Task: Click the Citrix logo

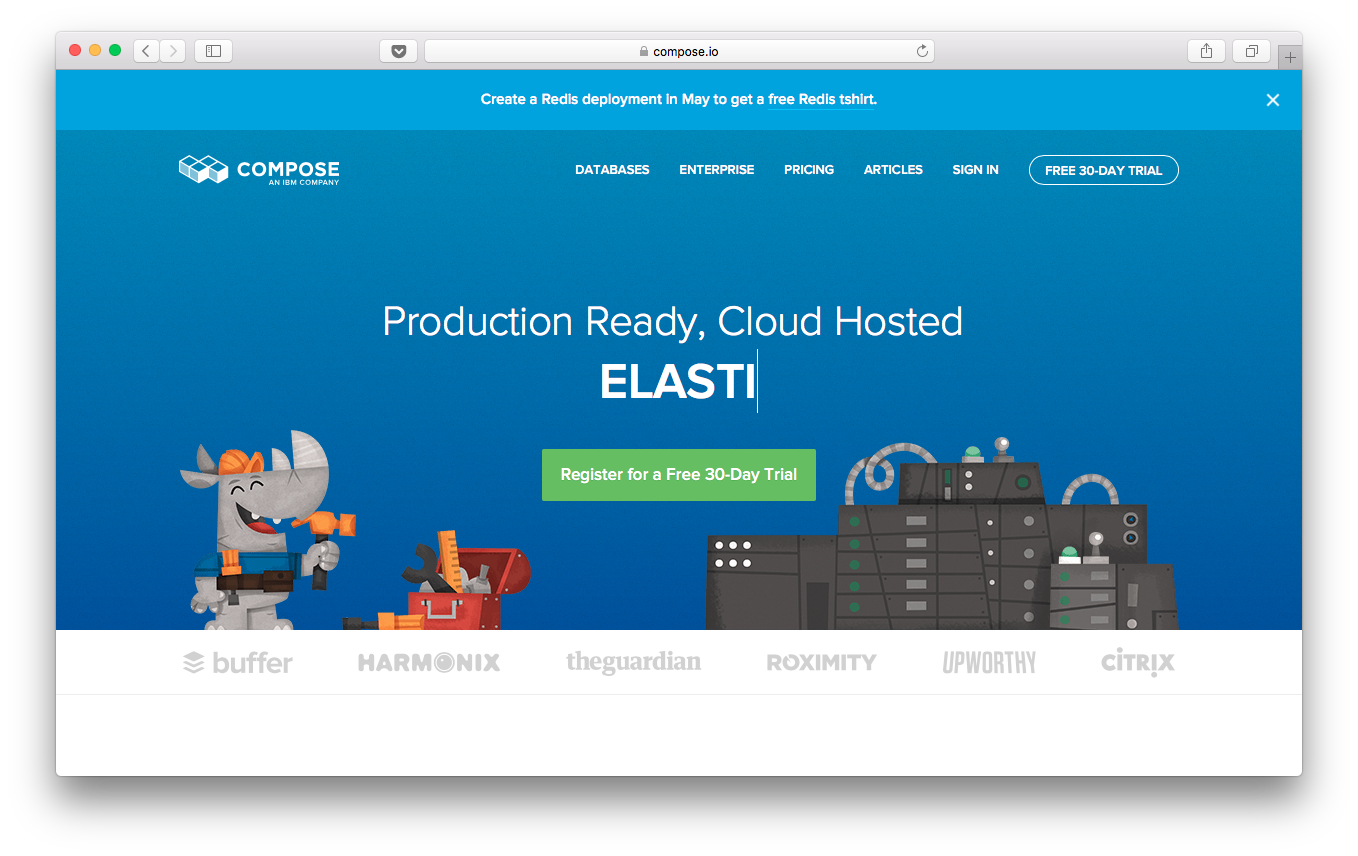Action: [1138, 662]
